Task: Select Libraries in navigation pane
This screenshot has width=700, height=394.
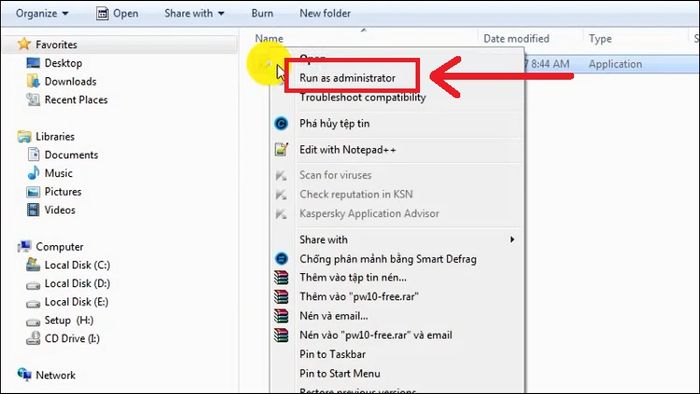Action: [x=55, y=136]
